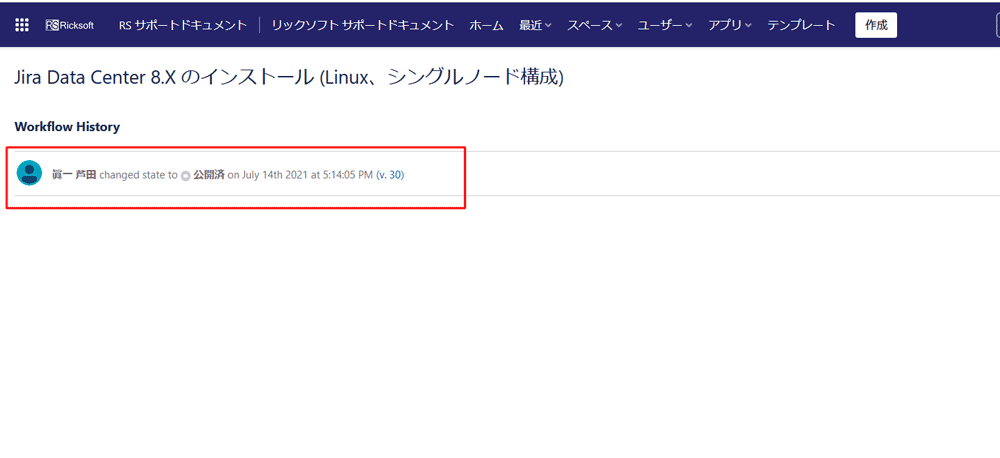
Task: Expand the スペース dropdown menu
Action: [594, 26]
